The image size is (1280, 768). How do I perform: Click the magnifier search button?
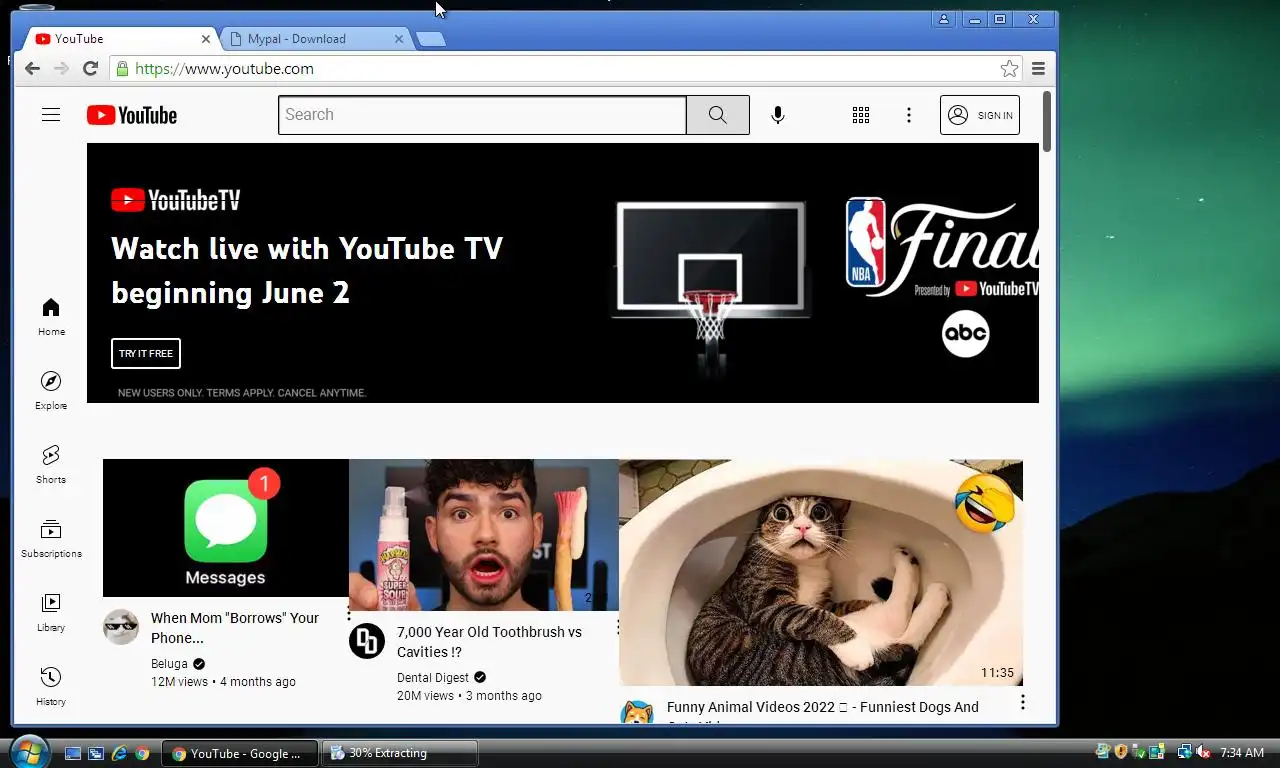point(718,115)
